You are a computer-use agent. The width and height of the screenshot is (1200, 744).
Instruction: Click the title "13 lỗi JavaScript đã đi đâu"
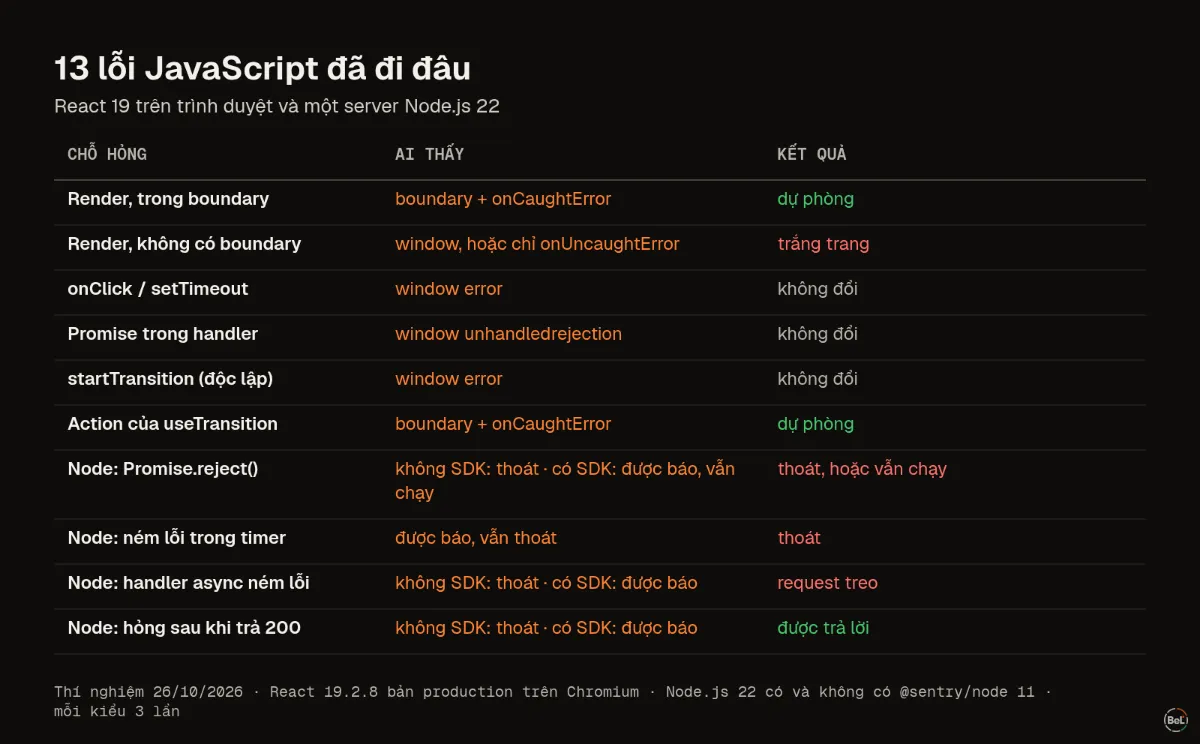click(262, 68)
